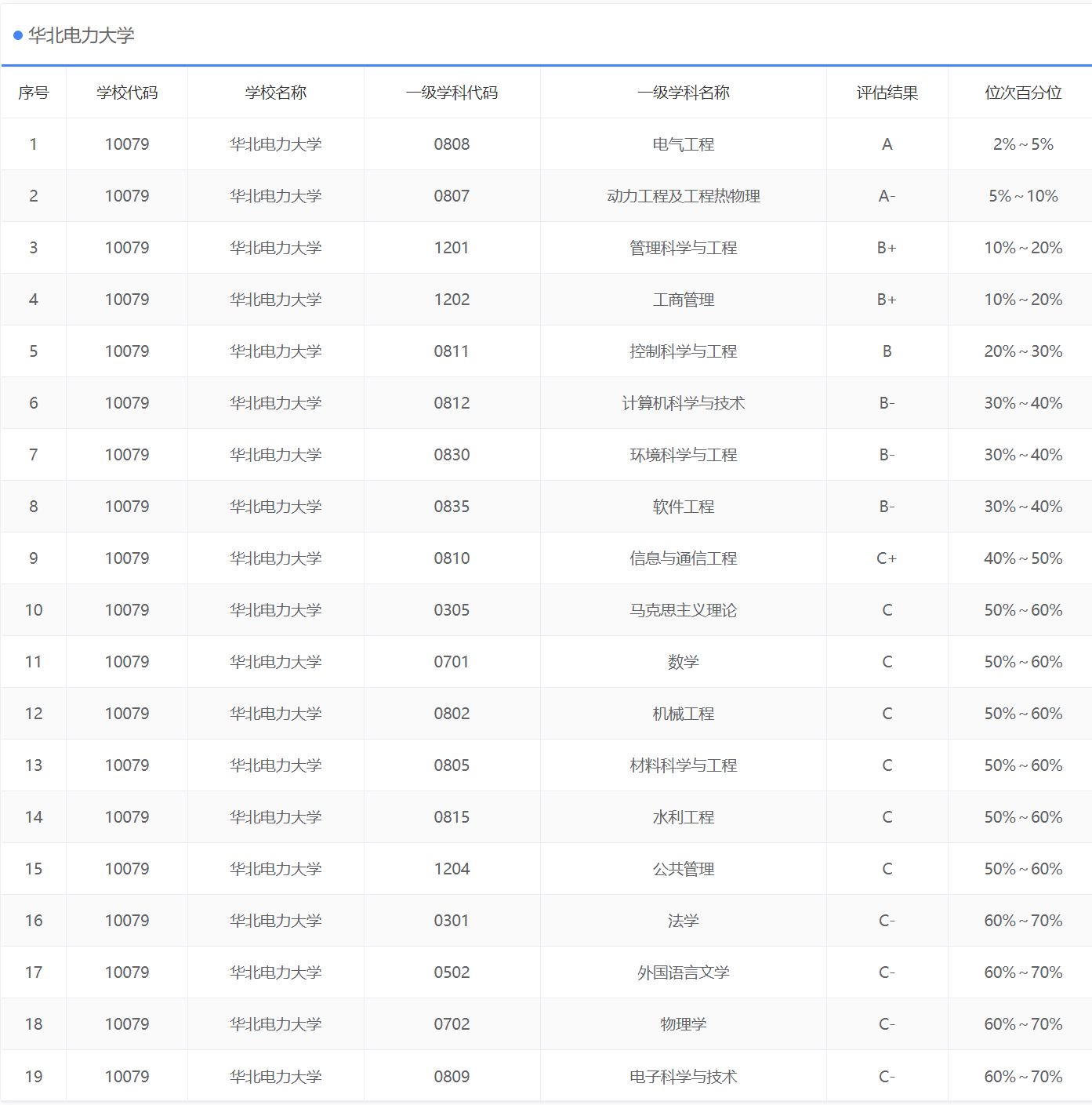Select the 软件工程 subject cell
This screenshot has height=1105, width=1092.
click(683, 507)
